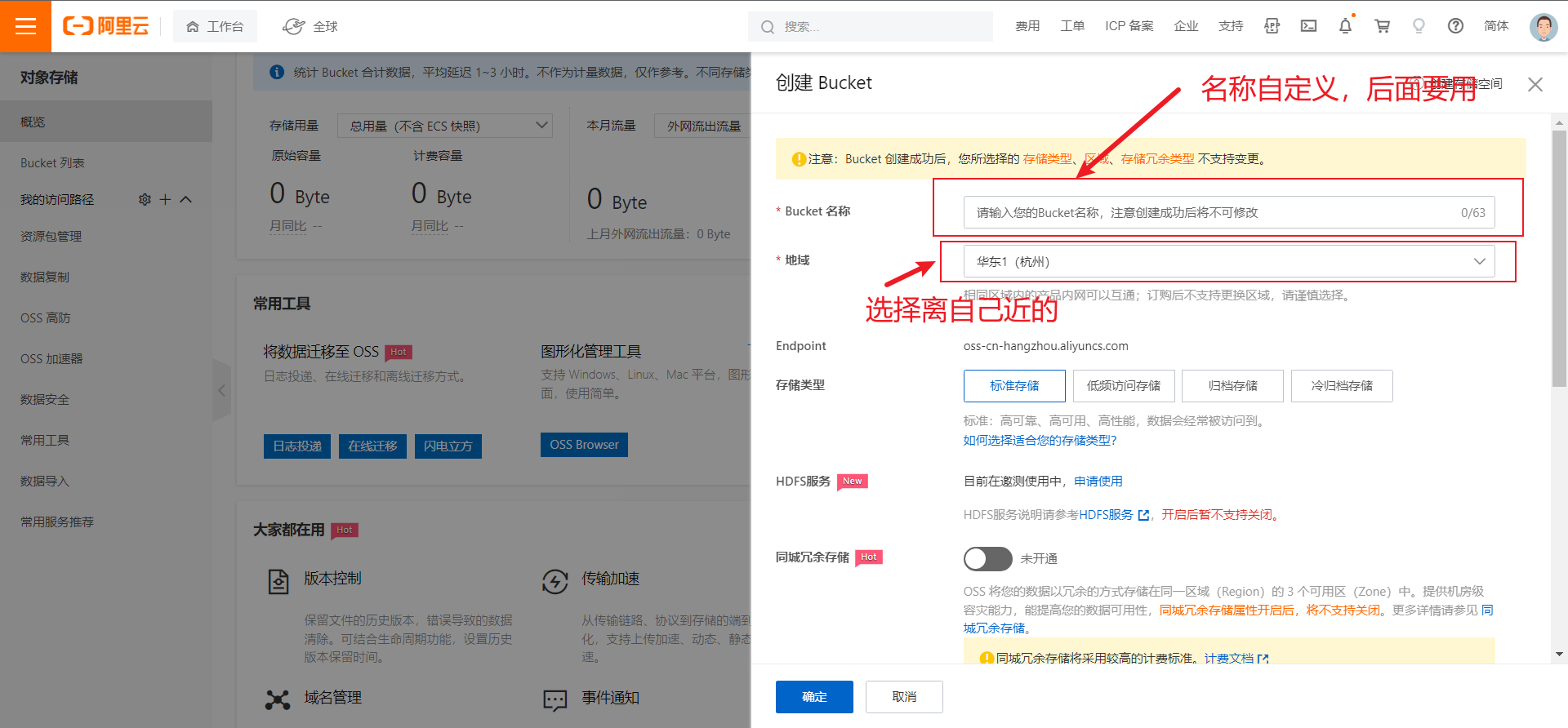Confirm bucket creation with 确定
The width and height of the screenshot is (1568, 728).
(814, 697)
